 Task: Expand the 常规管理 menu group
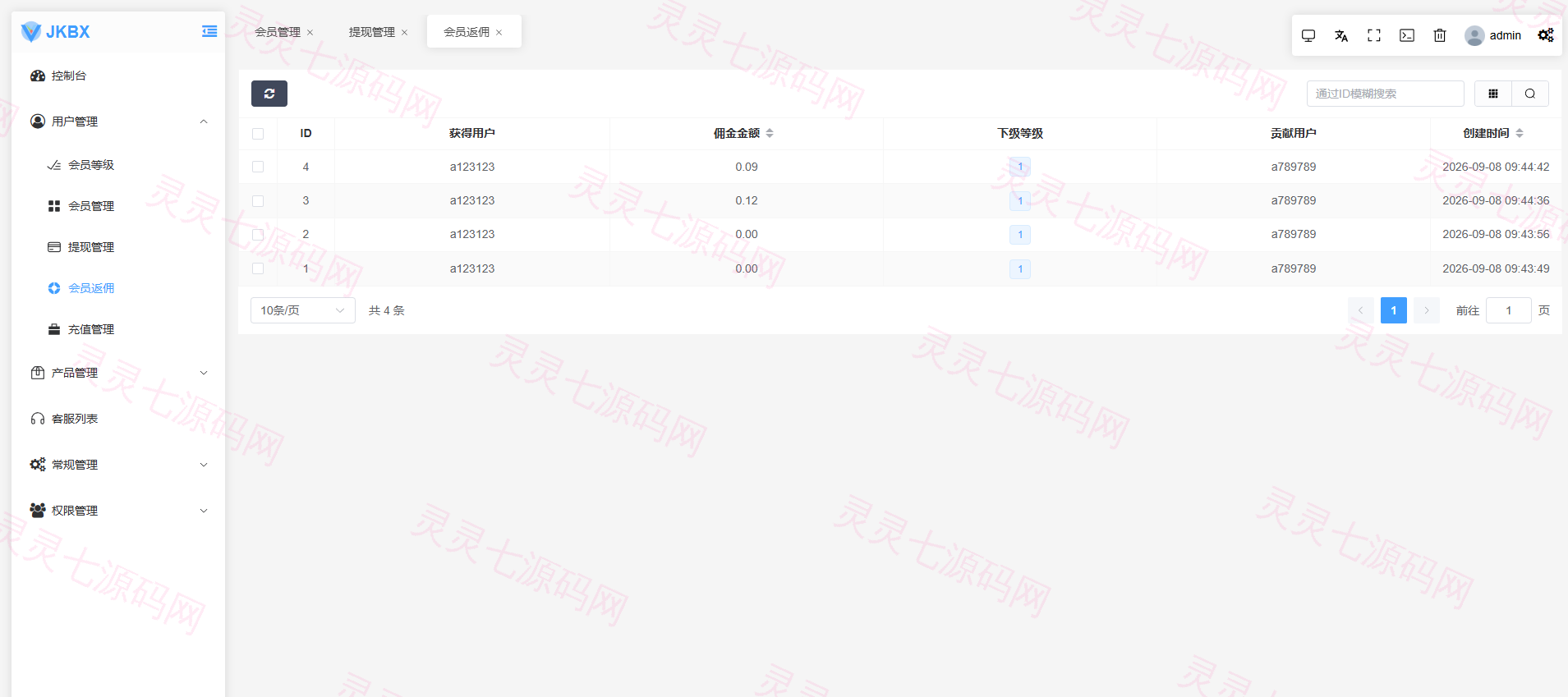[118, 465]
